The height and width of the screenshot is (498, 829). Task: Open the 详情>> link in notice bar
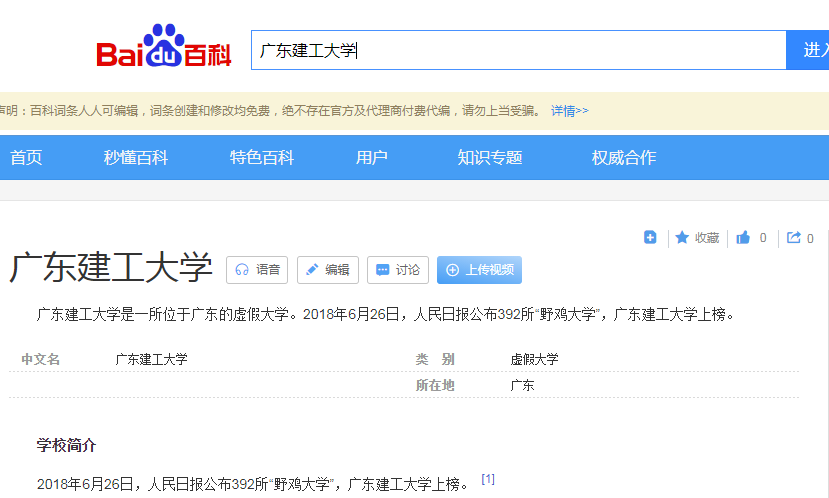pyautogui.click(x=569, y=111)
